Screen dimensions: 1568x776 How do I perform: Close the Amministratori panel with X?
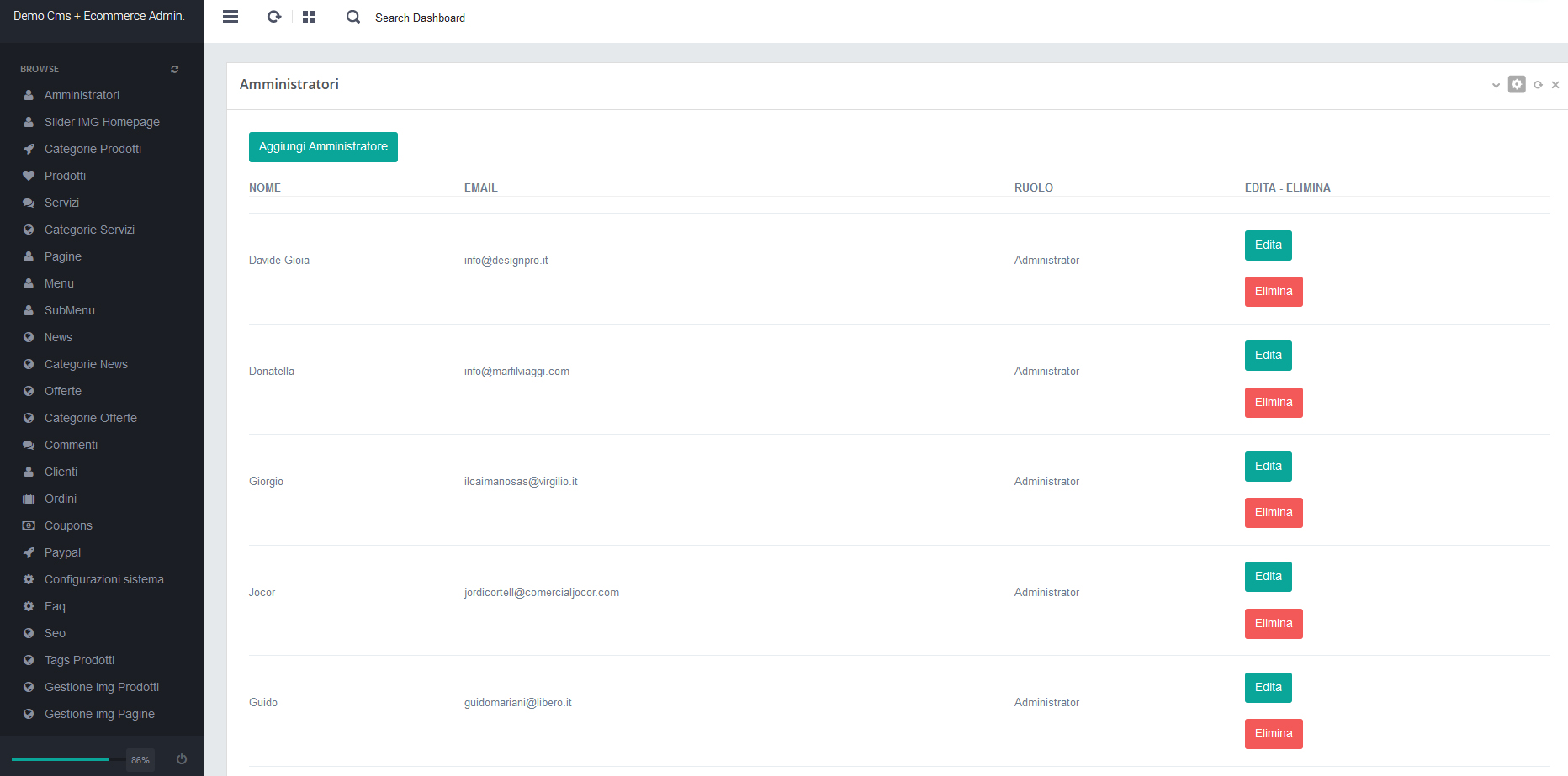[x=1555, y=85]
